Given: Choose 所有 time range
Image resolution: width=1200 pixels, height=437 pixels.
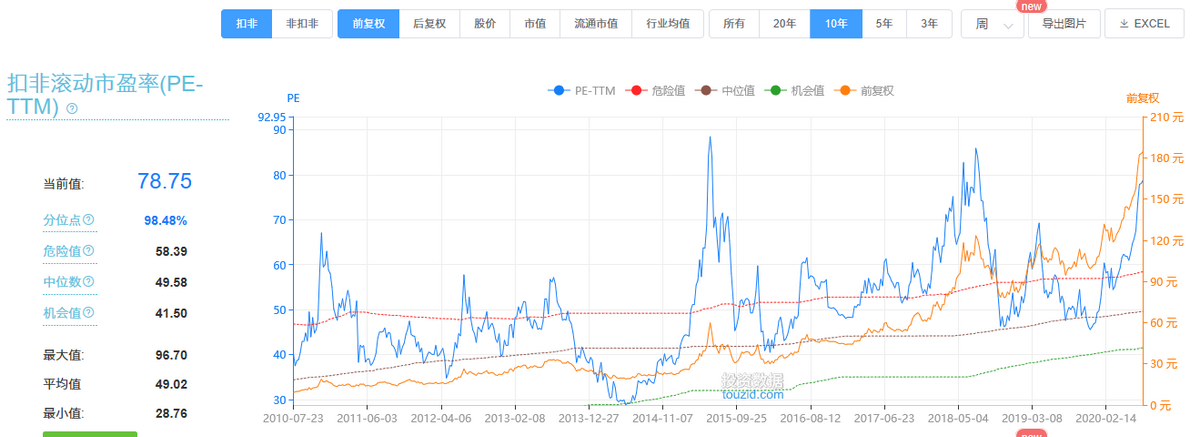Looking at the screenshot, I should pyautogui.click(x=734, y=23).
